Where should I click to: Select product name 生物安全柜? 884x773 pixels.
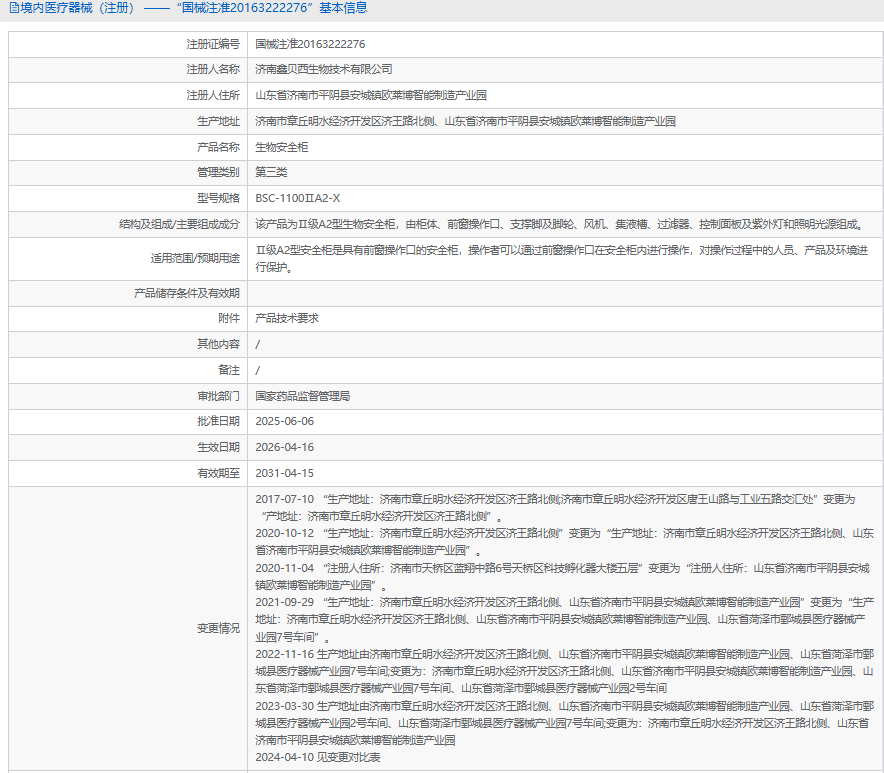tap(282, 147)
